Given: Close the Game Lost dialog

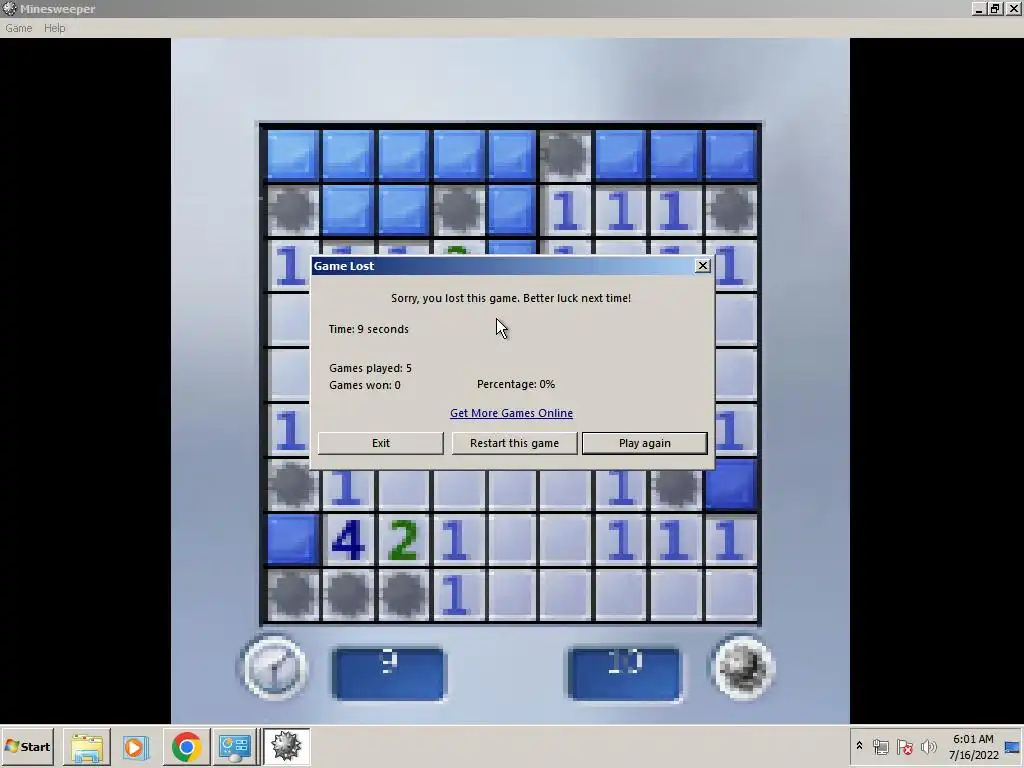Looking at the screenshot, I should pyautogui.click(x=703, y=265).
